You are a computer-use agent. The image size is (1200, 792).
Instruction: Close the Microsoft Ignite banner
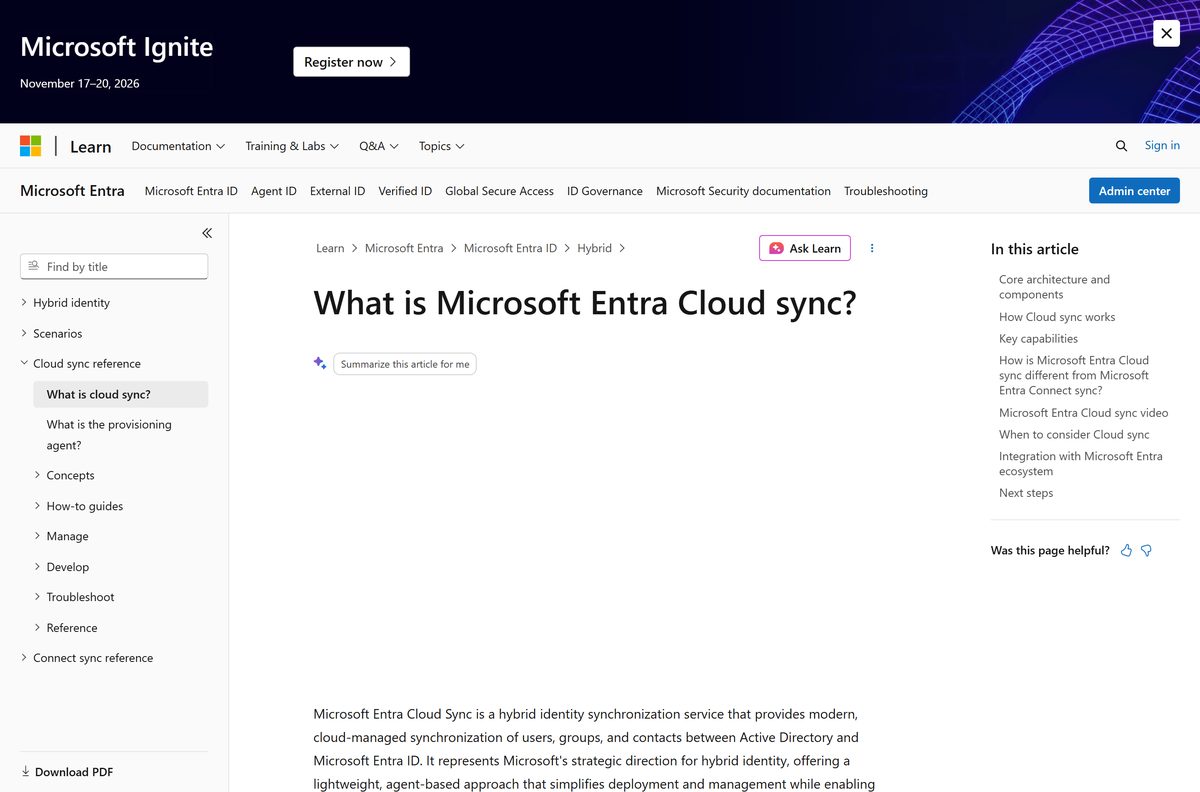pyautogui.click(x=1166, y=33)
